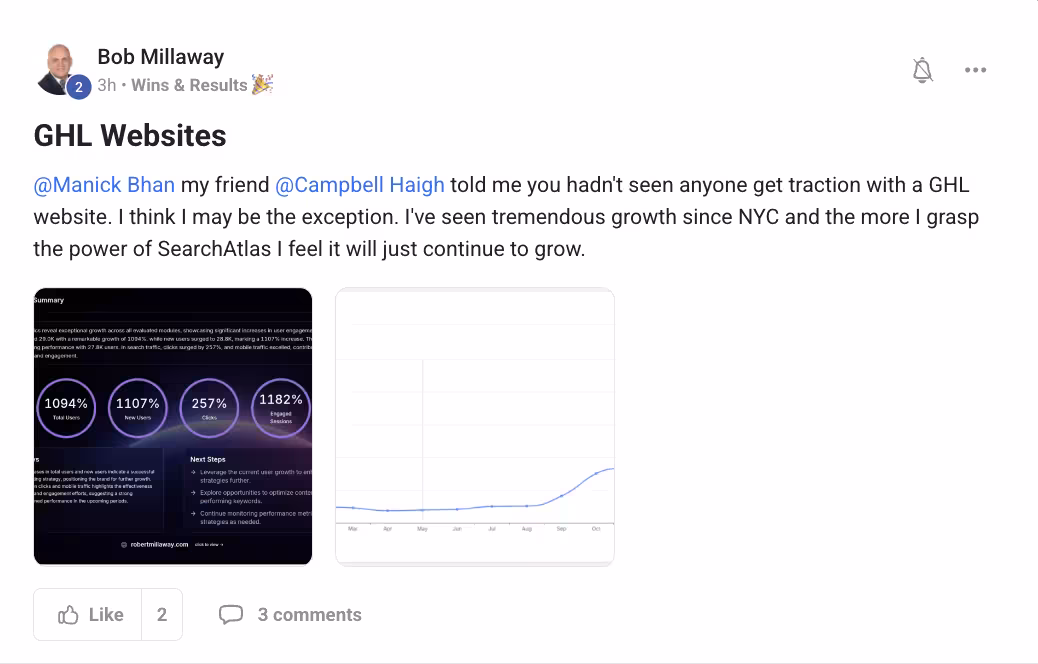Open @Campbell Haigh mention link
The image size is (1038, 664).
tap(359, 185)
